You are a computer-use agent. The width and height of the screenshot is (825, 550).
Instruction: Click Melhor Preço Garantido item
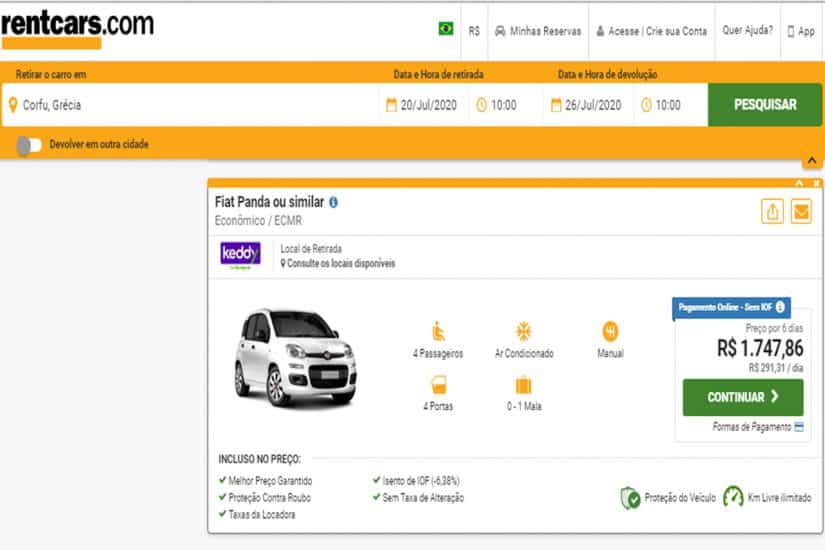point(265,481)
